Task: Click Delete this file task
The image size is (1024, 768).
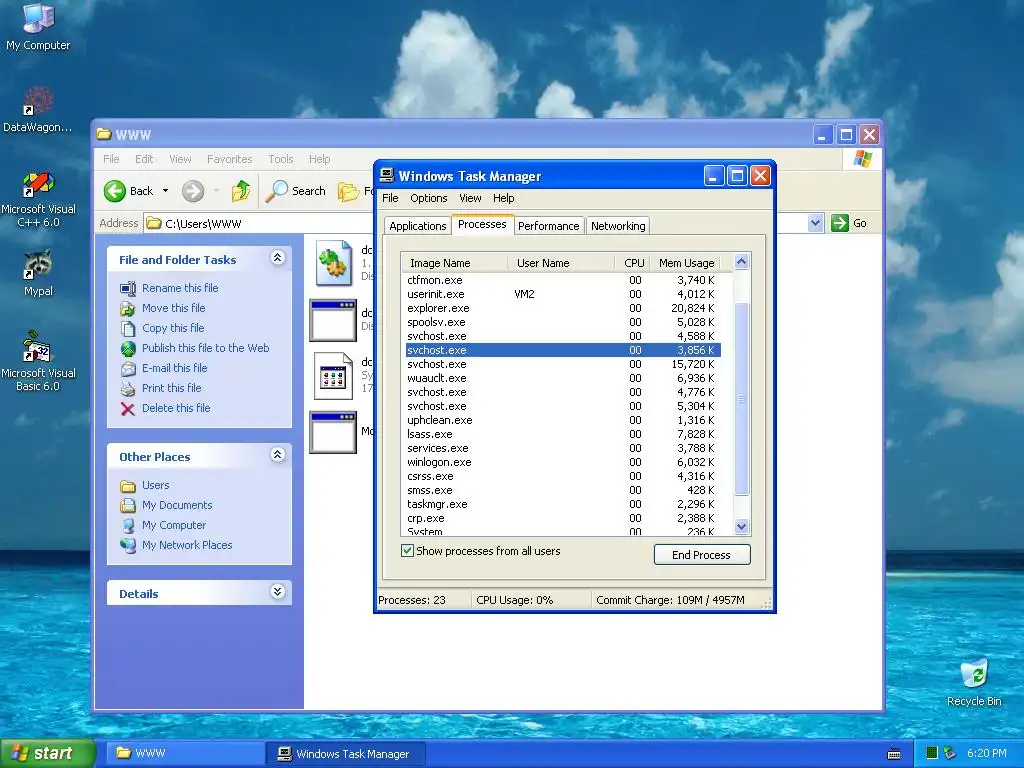Action: [x=176, y=408]
